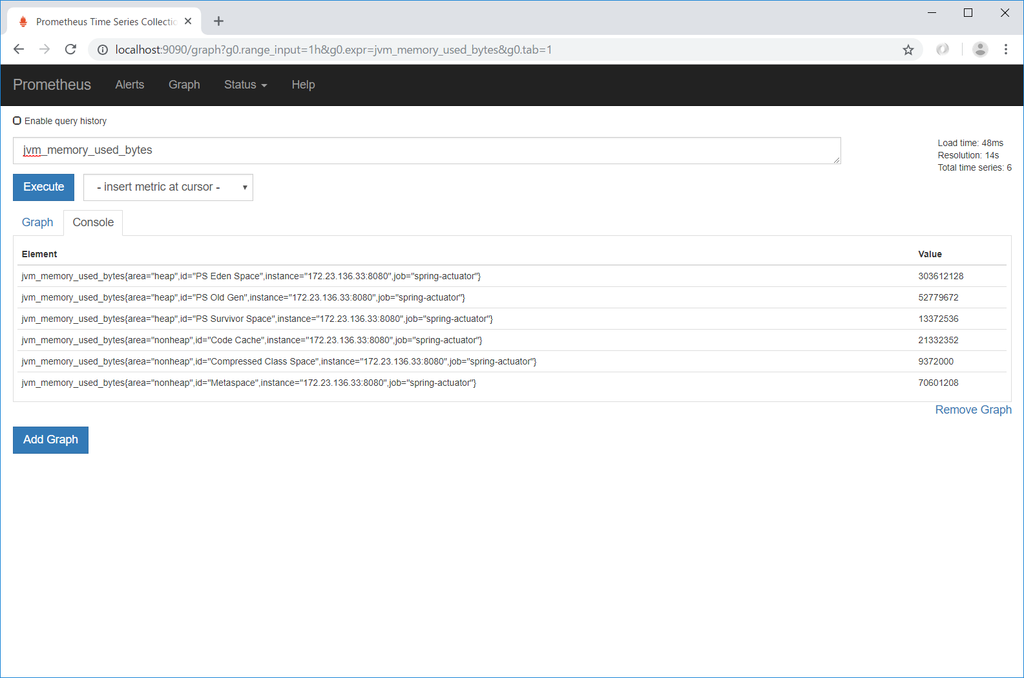The image size is (1024, 678).
Task: Click the browser forward arrow
Action: coord(44,50)
